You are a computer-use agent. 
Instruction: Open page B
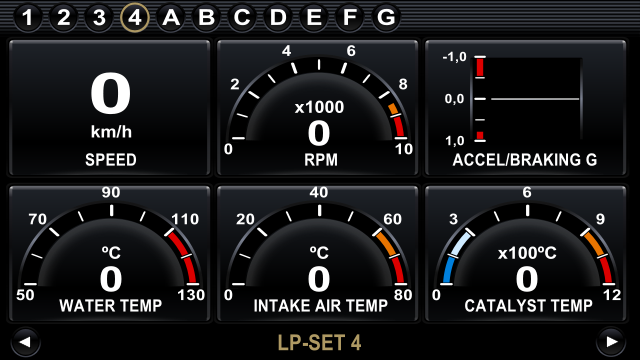[x=207, y=18]
